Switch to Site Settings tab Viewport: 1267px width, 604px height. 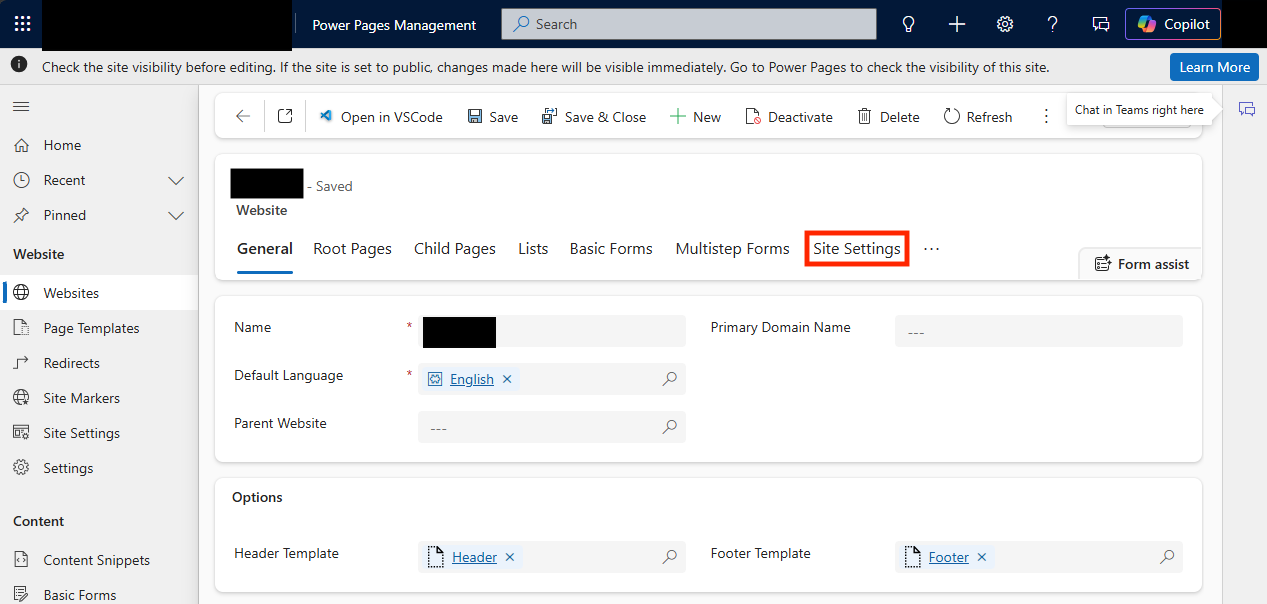pyautogui.click(x=857, y=249)
